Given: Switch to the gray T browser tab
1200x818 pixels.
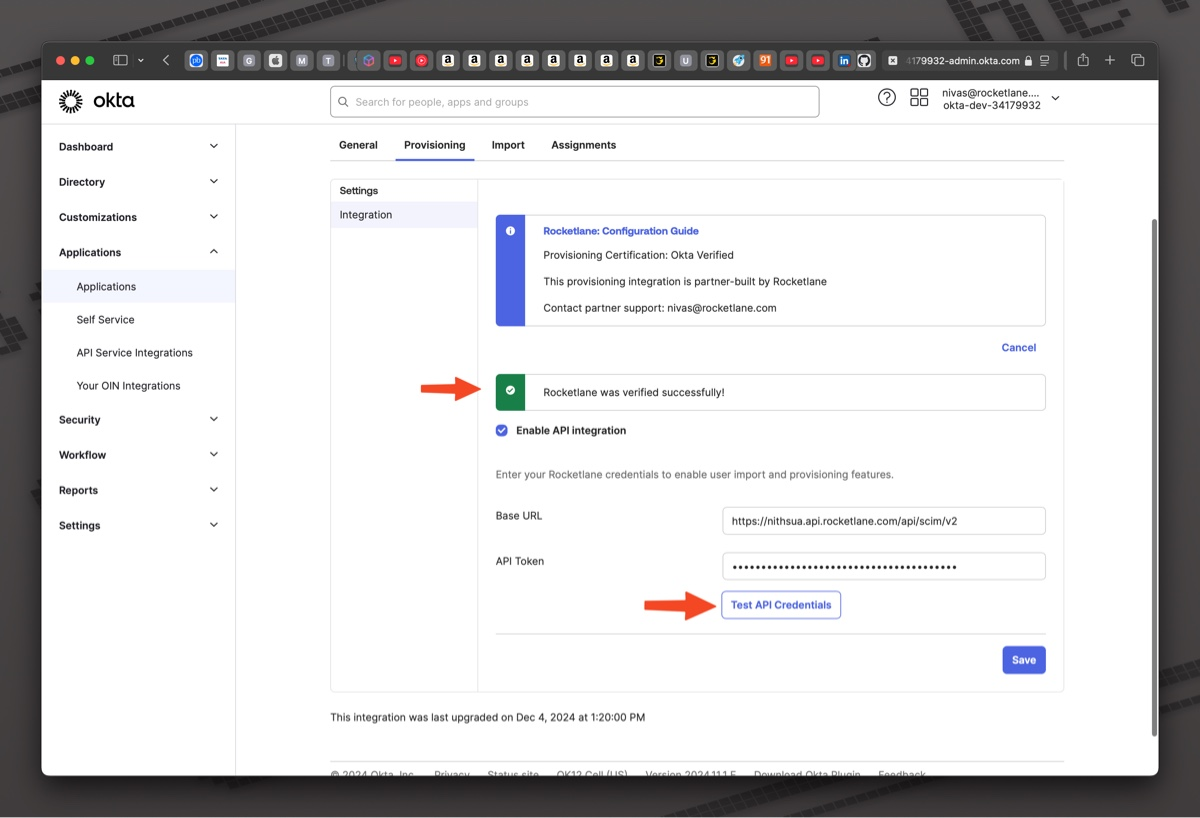Looking at the screenshot, I should point(328,61).
